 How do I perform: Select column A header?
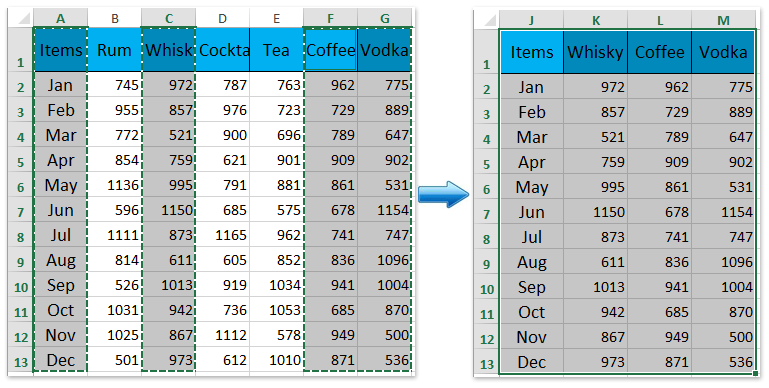pos(60,19)
